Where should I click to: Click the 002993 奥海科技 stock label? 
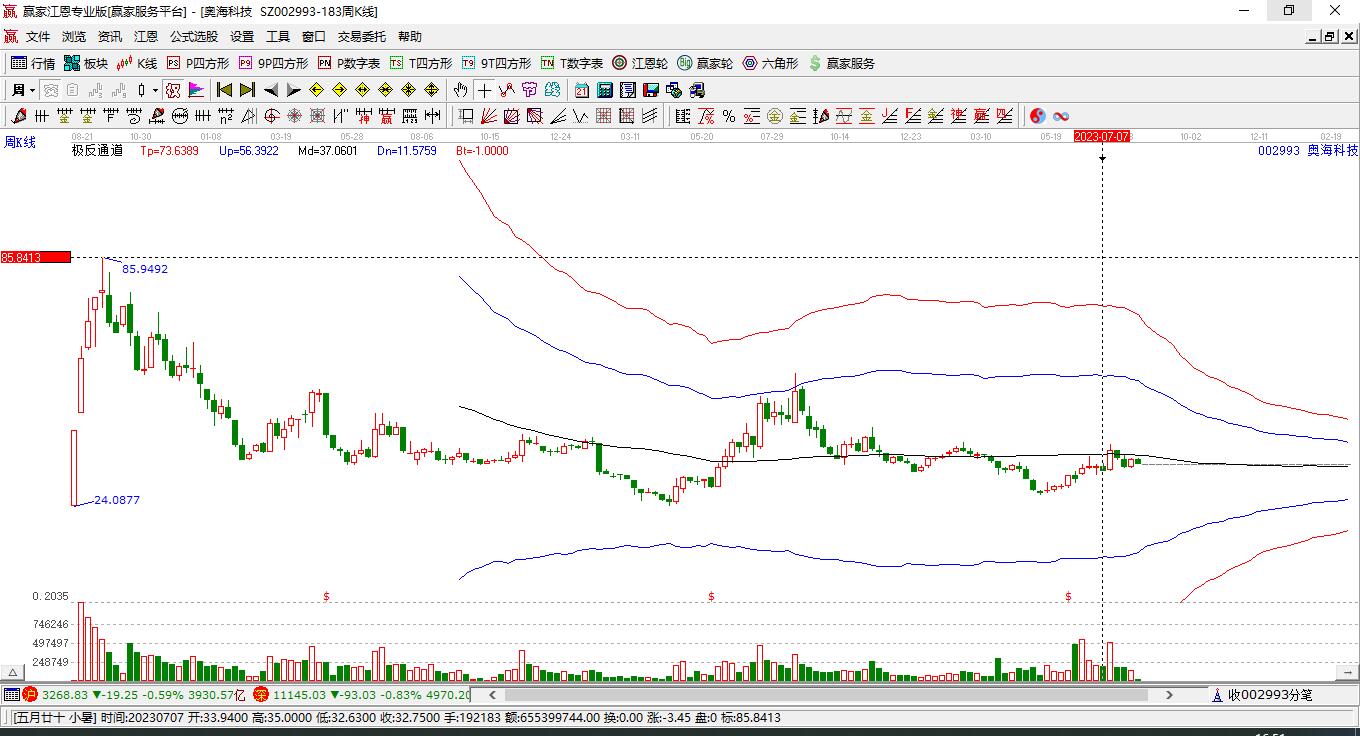1308,150
